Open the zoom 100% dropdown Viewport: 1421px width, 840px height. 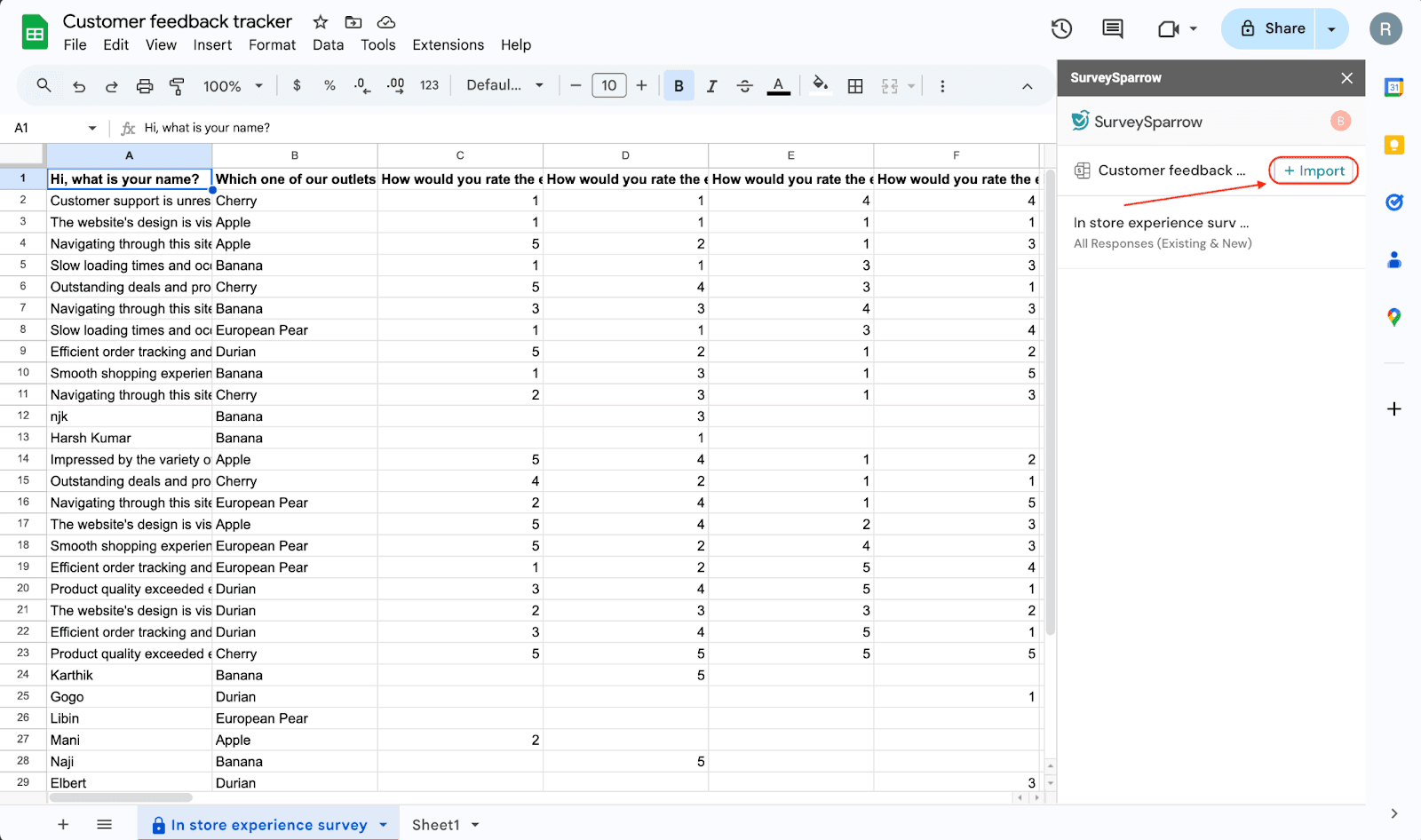[x=233, y=86]
